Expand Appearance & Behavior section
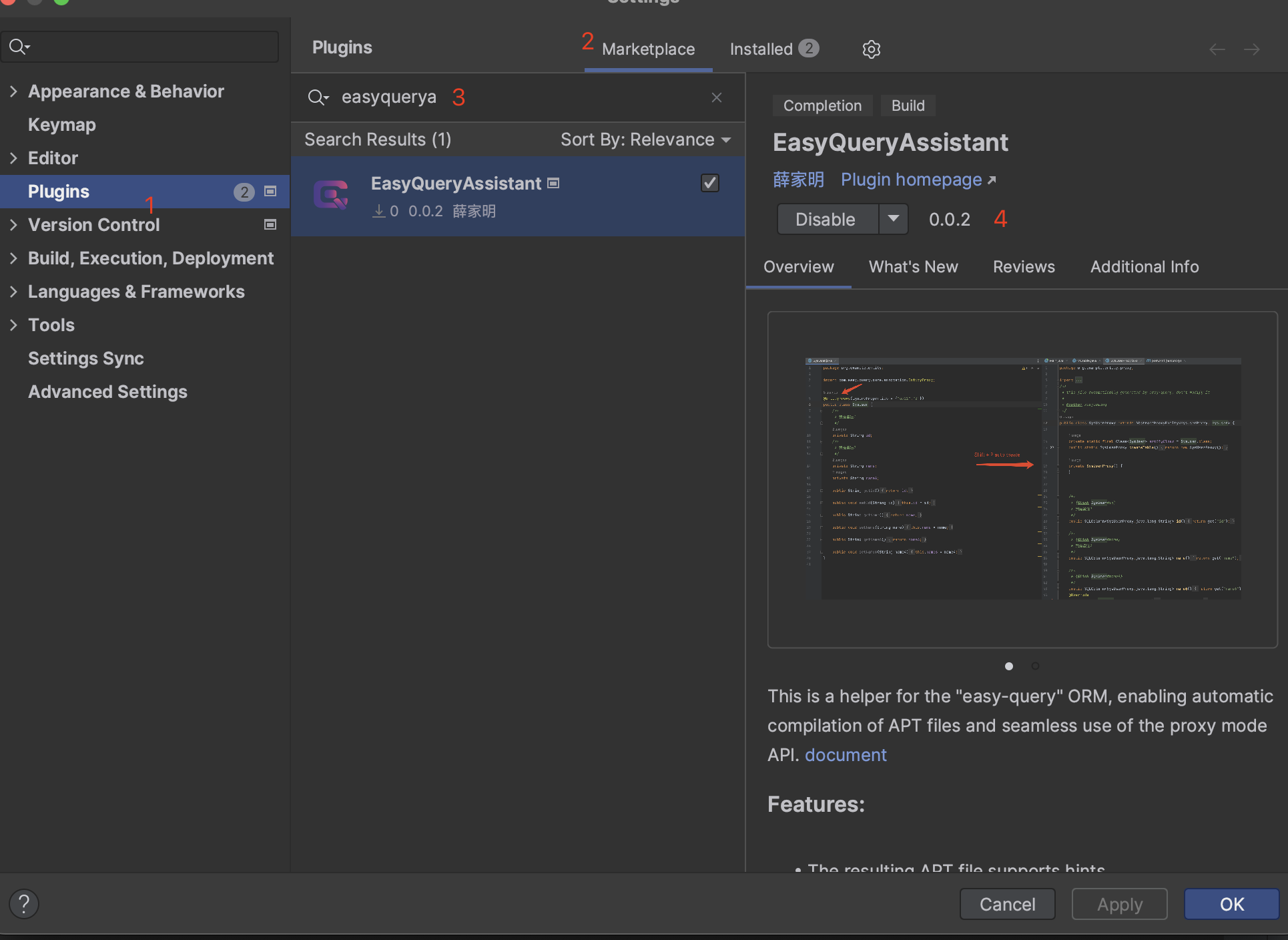The height and width of the screenshot is (940, 1288). pyautogui.click(x=13, y=91)
